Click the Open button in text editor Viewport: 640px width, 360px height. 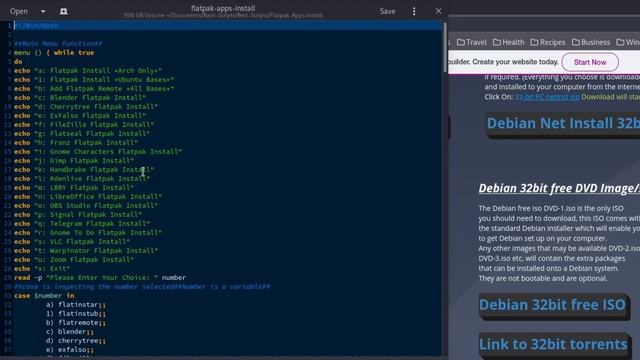tap(19, 11)
